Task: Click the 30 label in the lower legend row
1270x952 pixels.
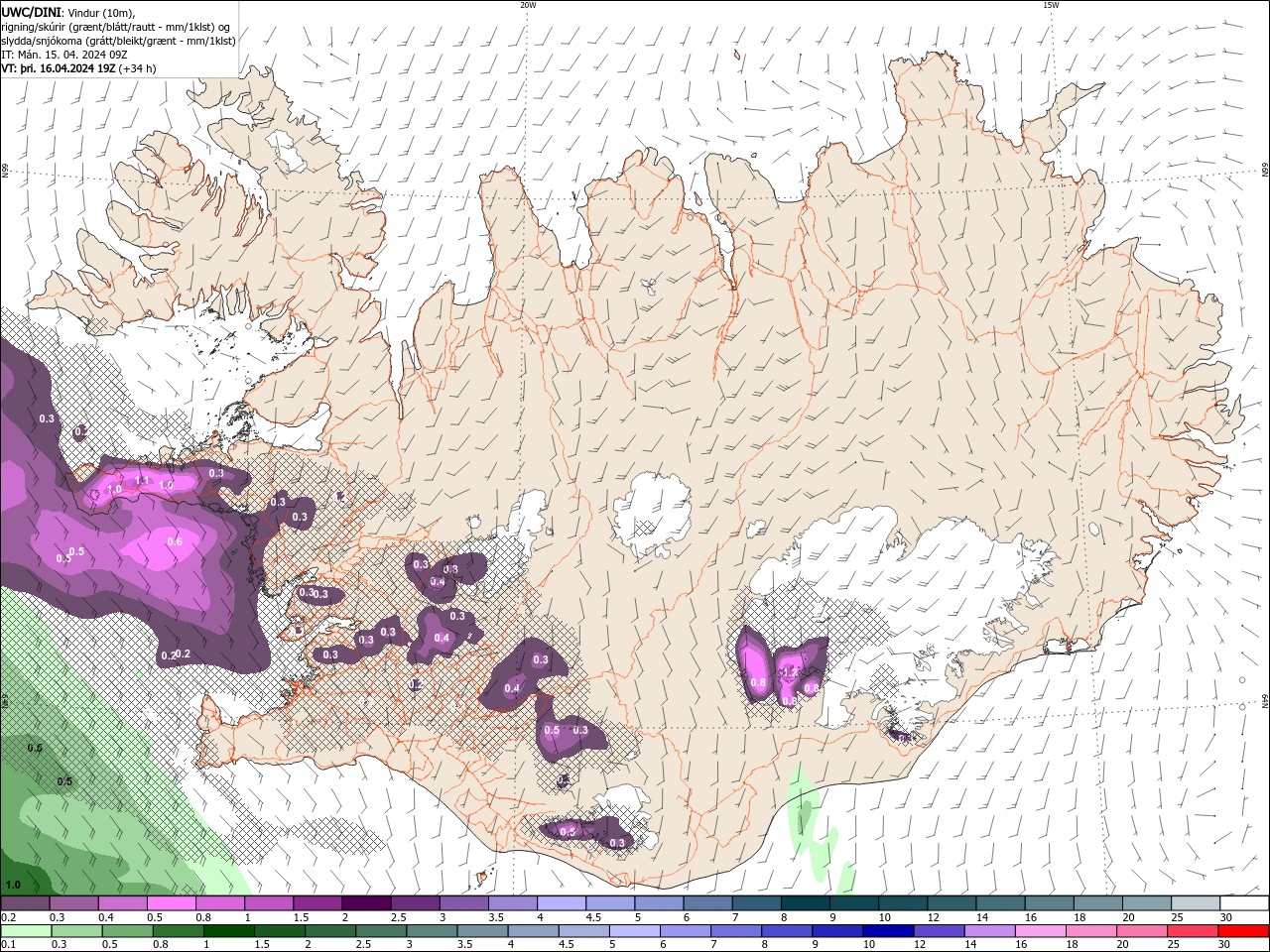Action: tap(1226, 945)
